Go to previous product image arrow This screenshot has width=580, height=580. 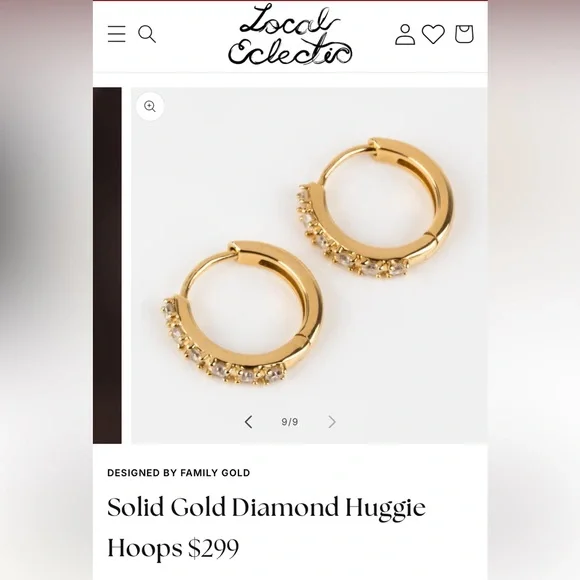pos(249,422)
